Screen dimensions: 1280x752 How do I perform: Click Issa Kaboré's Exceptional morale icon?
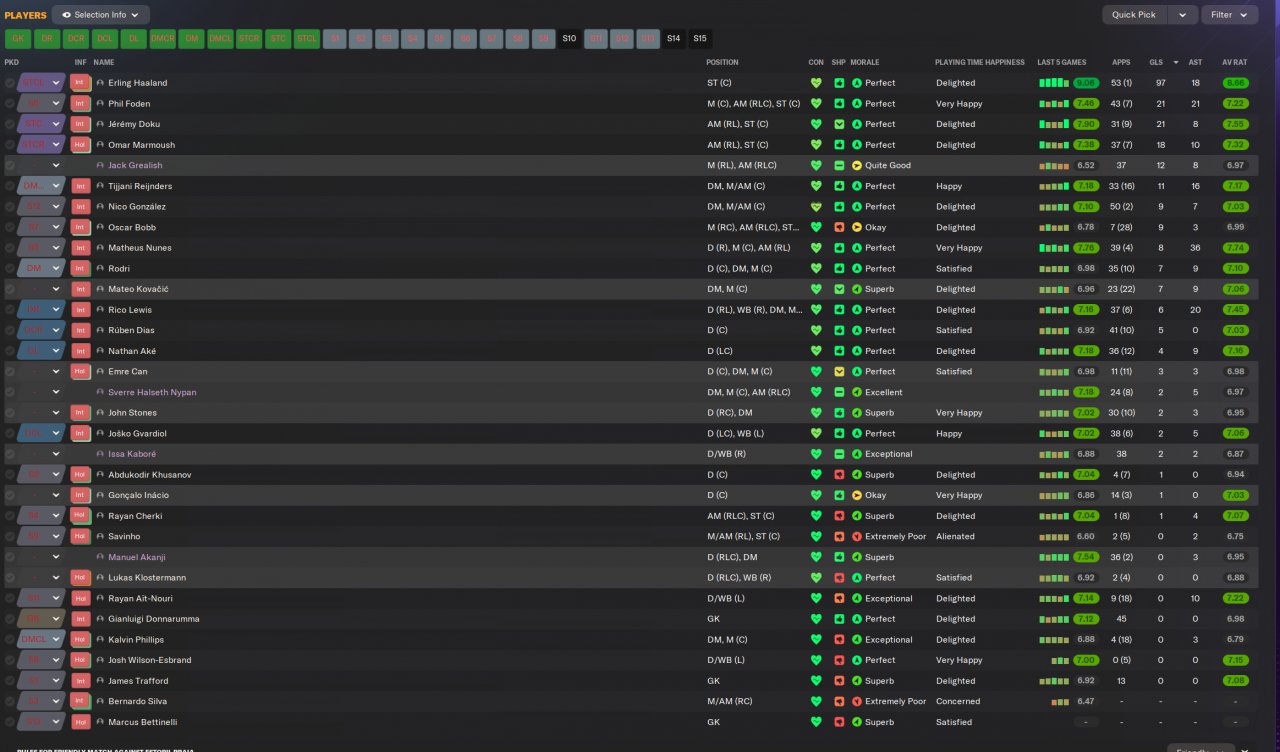857,454
